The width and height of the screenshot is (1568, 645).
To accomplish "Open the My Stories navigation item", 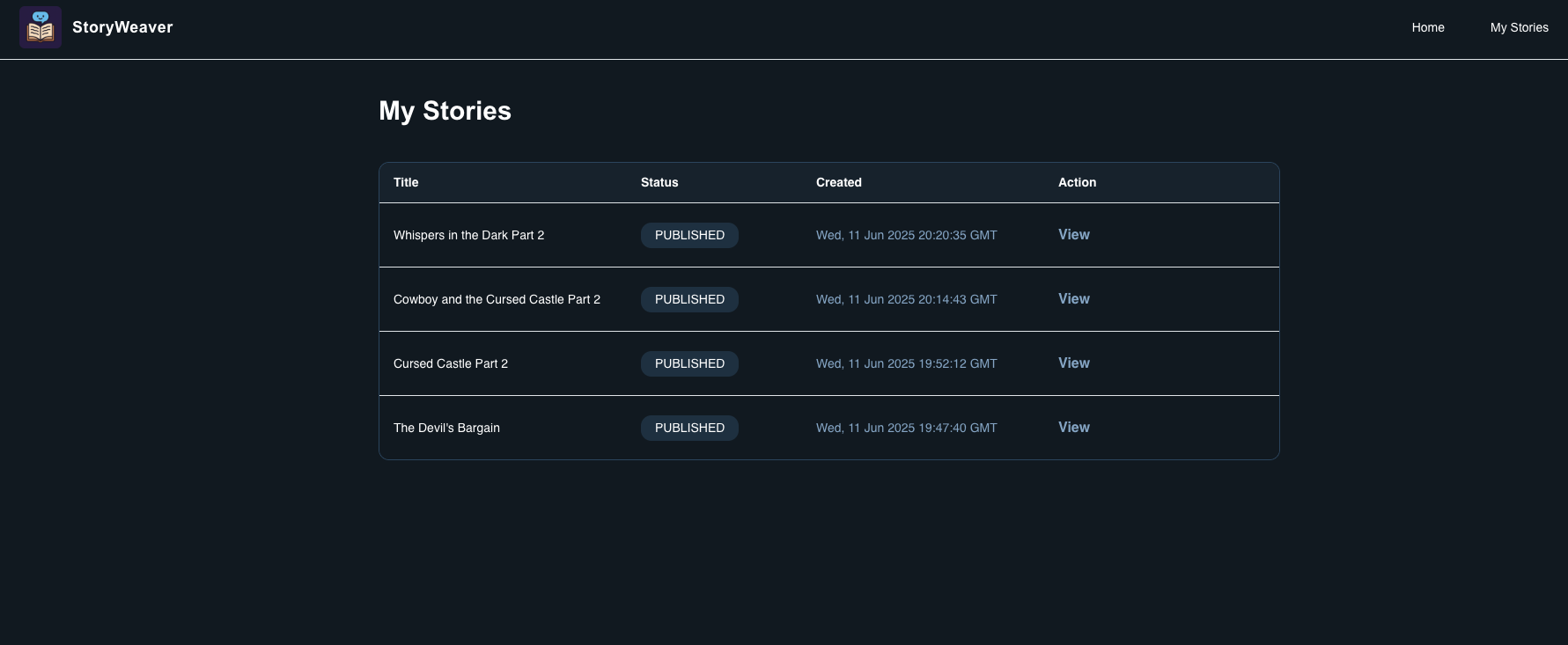I will [x=1520, y=27].
